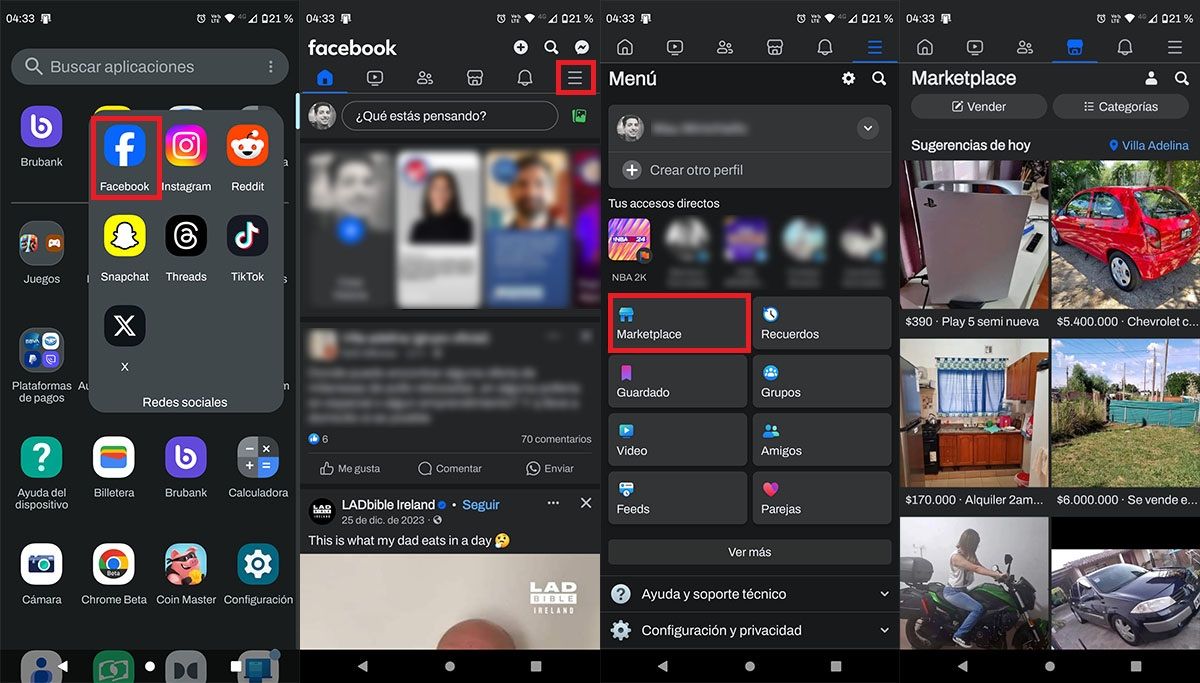This screenshot has width=1200, height=683.
Task: Tap the search apps field
Action: (x=150, y=66)
